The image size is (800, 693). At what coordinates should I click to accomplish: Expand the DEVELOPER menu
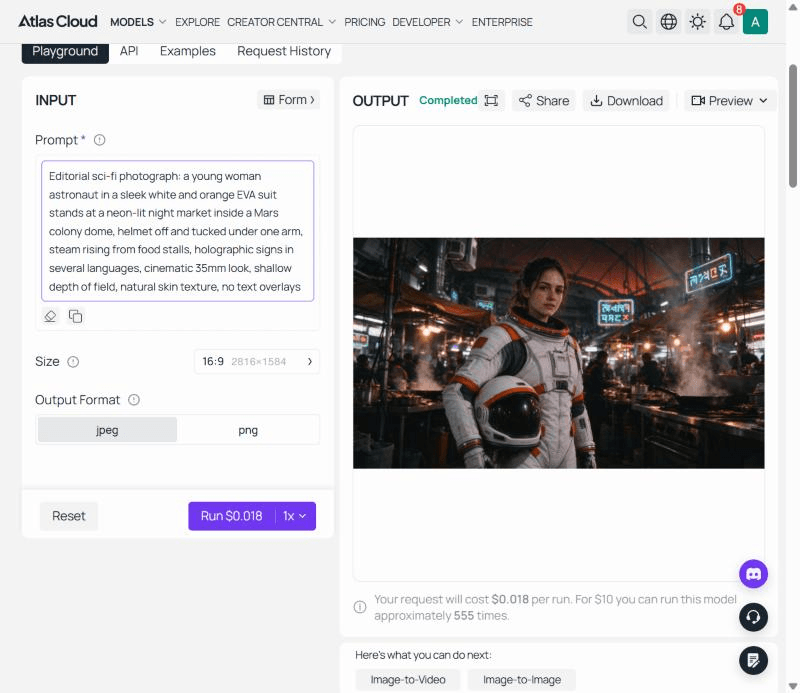427,22
